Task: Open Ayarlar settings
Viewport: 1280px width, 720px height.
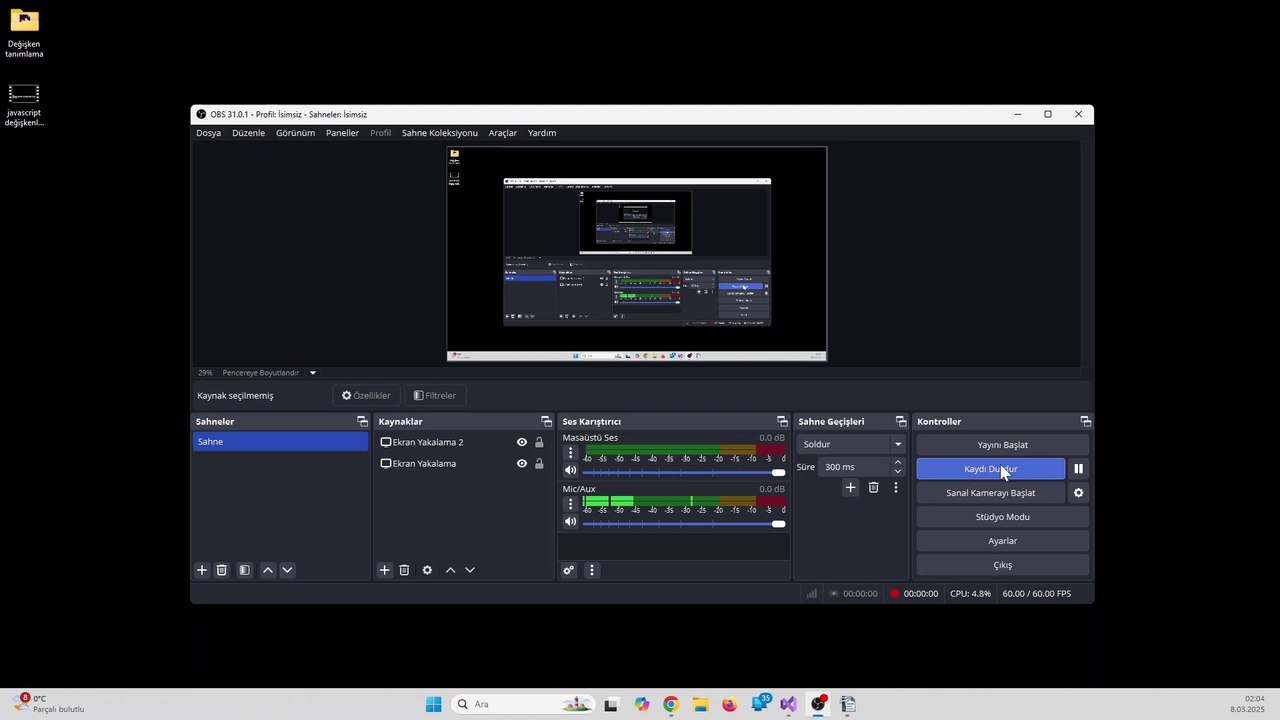Action: (x=1003, y=541)
